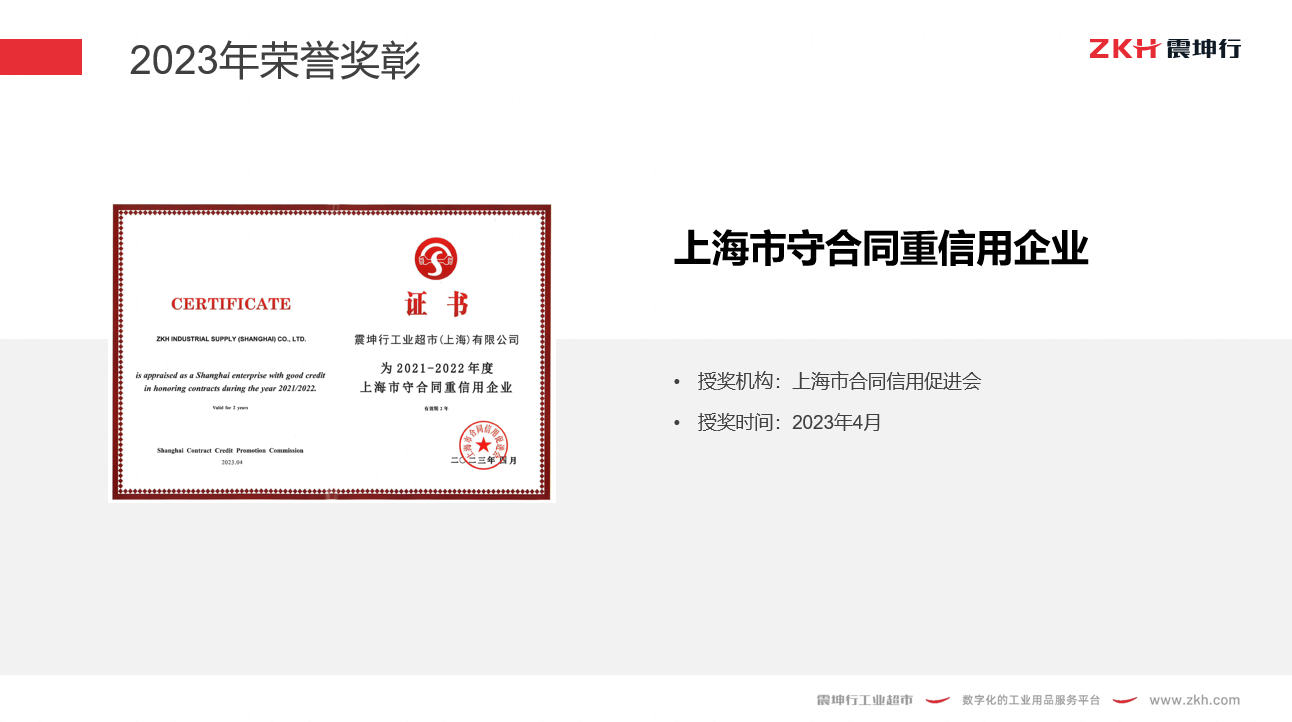This screenshot has width=1292, height=722.
Task: Click the text ZKH INDUSTRIAL SUPPLY (SHANGHAI) CO., LTD.
Action: (x=231, y=340)
